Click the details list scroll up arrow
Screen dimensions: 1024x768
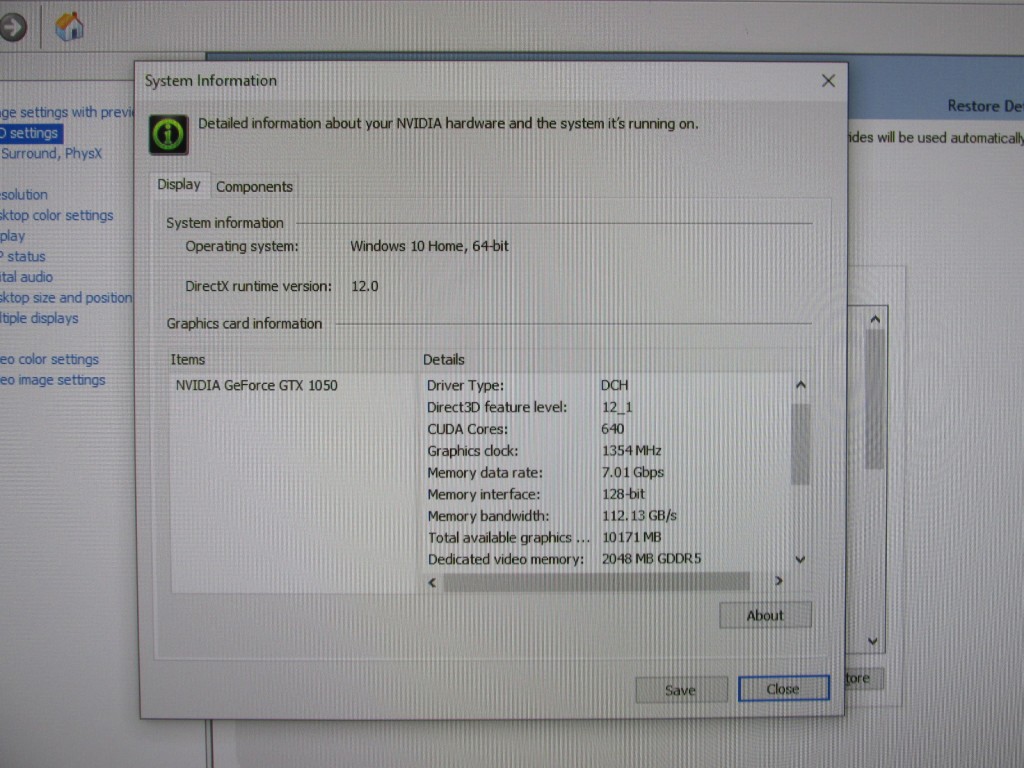point(801,385)
